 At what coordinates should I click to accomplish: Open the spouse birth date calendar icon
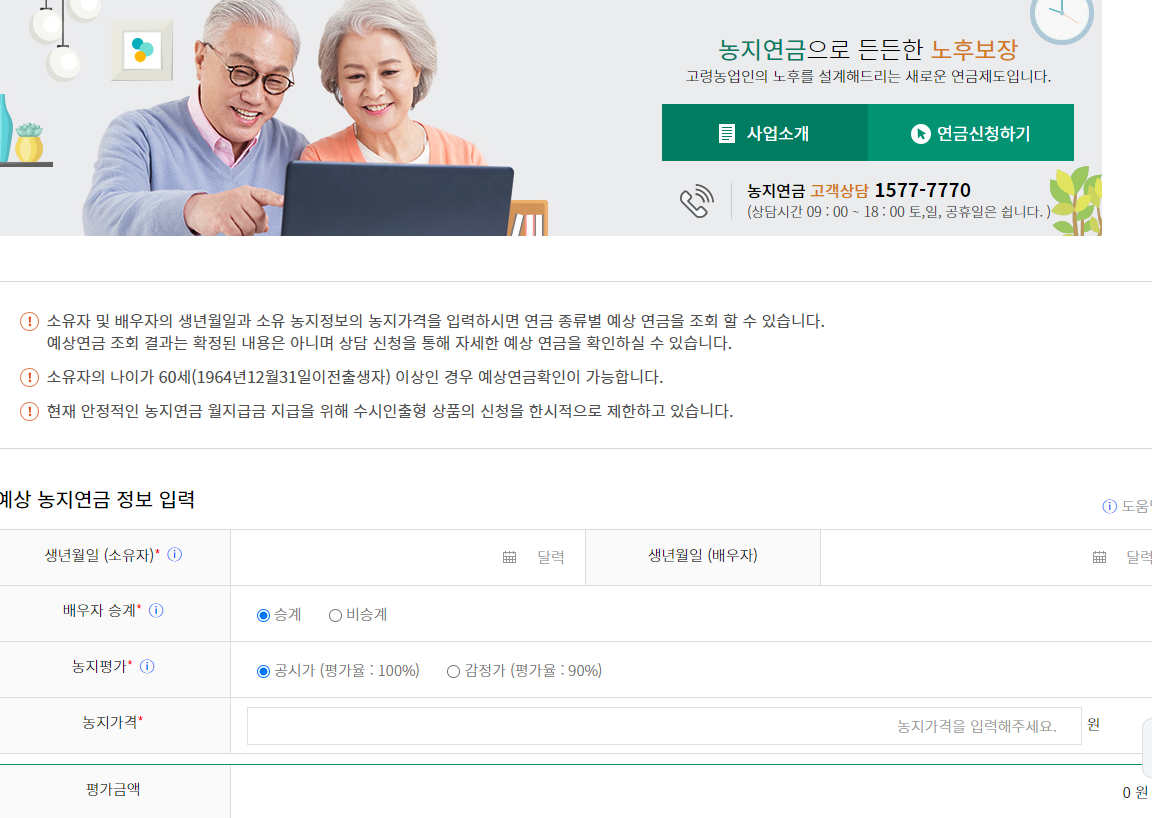[1099, 557]
